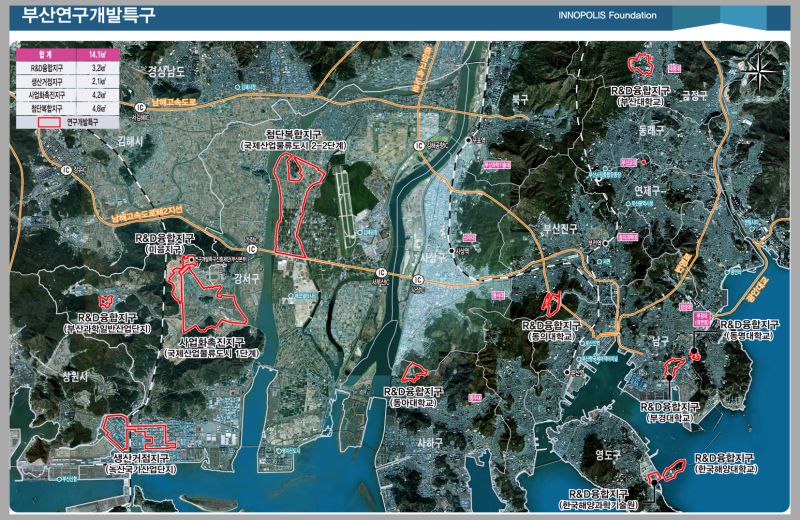Click the 부산연구개발특구 page title
This screenshot has width=800, height=520.
87,15
